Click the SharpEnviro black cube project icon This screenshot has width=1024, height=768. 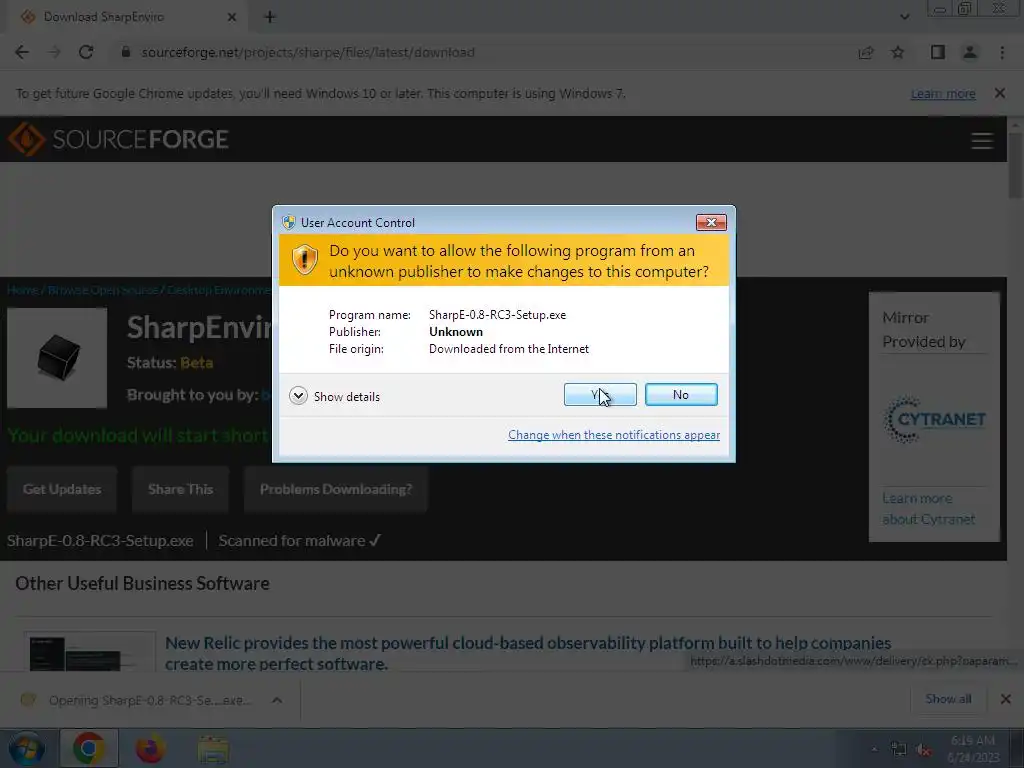click(57, 358)
